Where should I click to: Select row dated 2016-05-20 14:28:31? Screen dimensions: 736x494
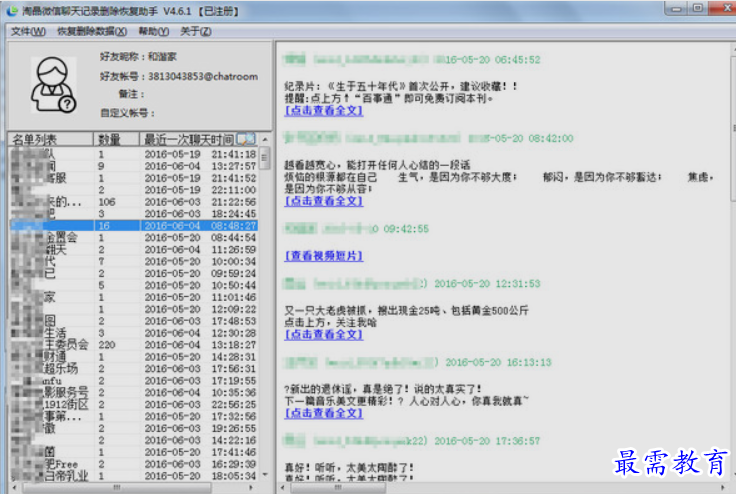tap(134, 357)
